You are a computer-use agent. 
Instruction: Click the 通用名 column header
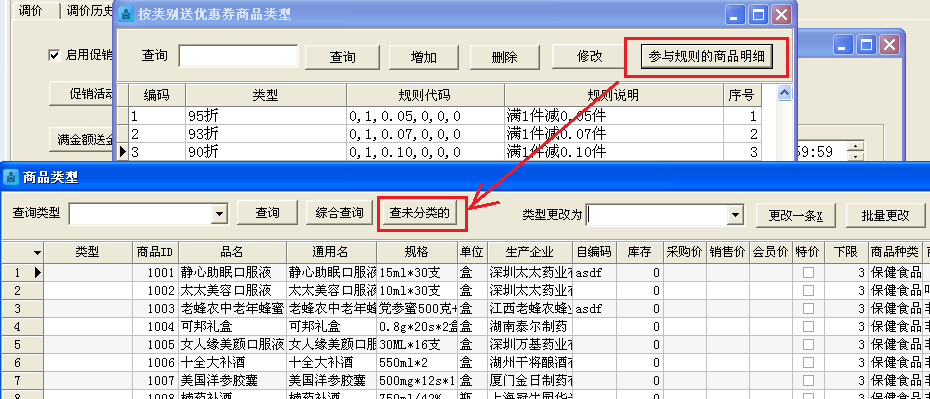pyautogui.click(x=330, y=253)
